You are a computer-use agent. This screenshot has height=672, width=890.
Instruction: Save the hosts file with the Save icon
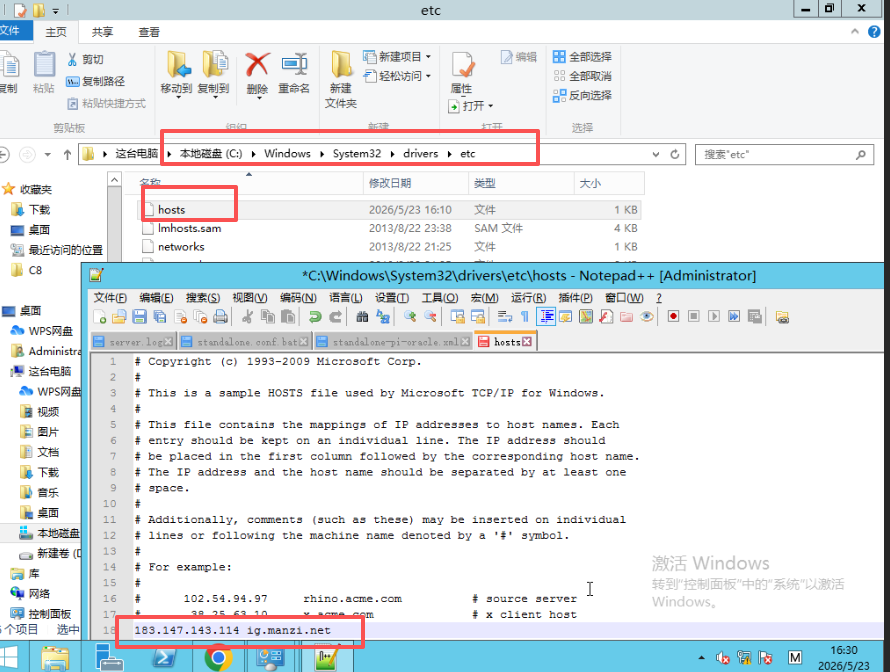(x=139, y=317)
